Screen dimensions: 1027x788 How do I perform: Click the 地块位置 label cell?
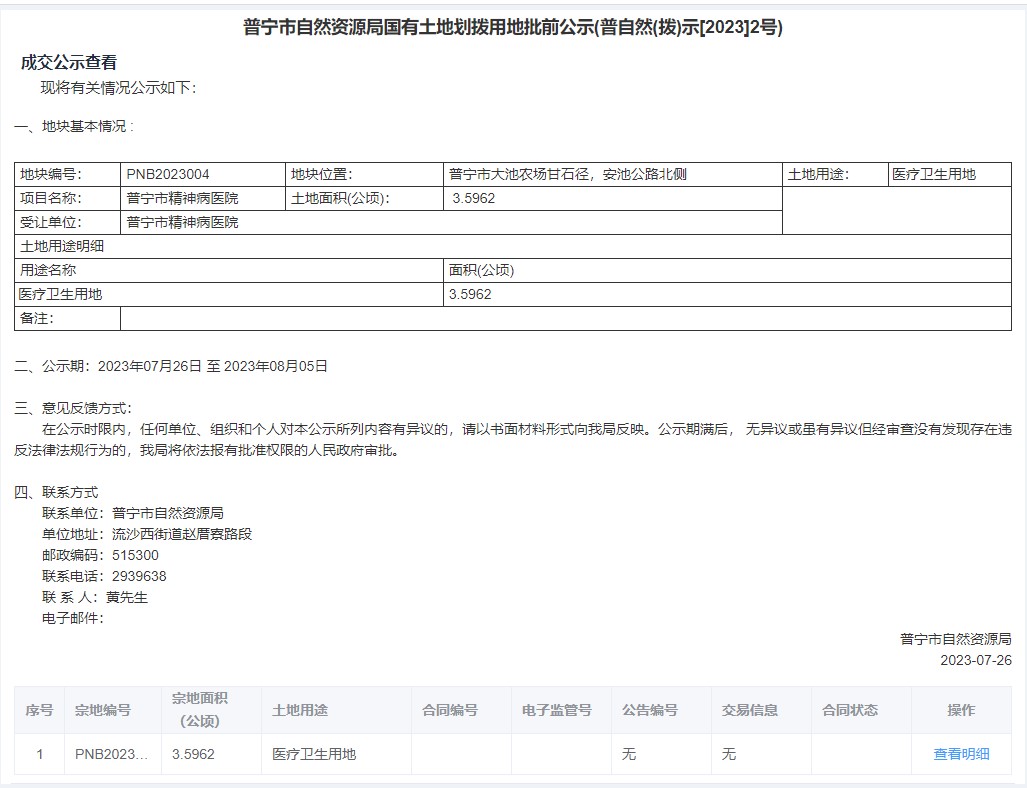click(364, 174)
